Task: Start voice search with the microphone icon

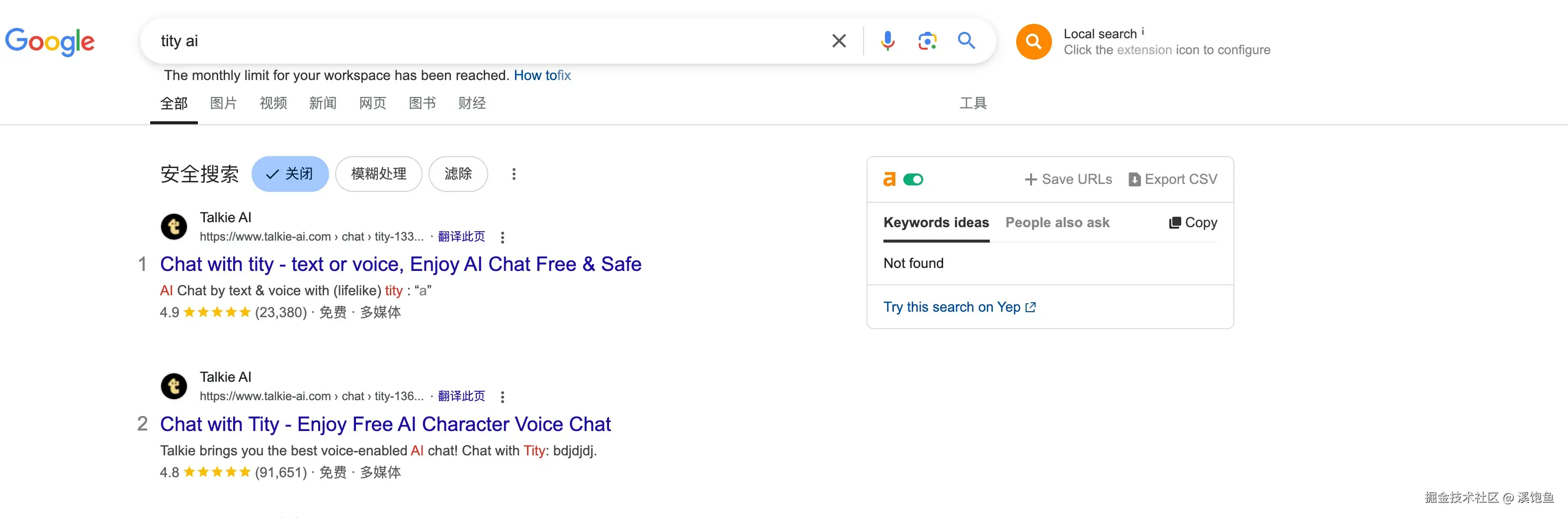Action: coord(887,41)
